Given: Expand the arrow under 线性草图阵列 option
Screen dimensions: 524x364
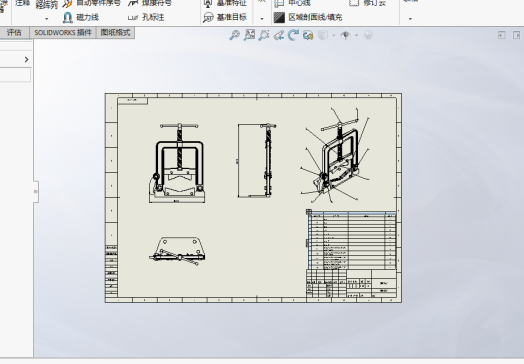Looking at the screenshot, I should [x=46, y=19].
